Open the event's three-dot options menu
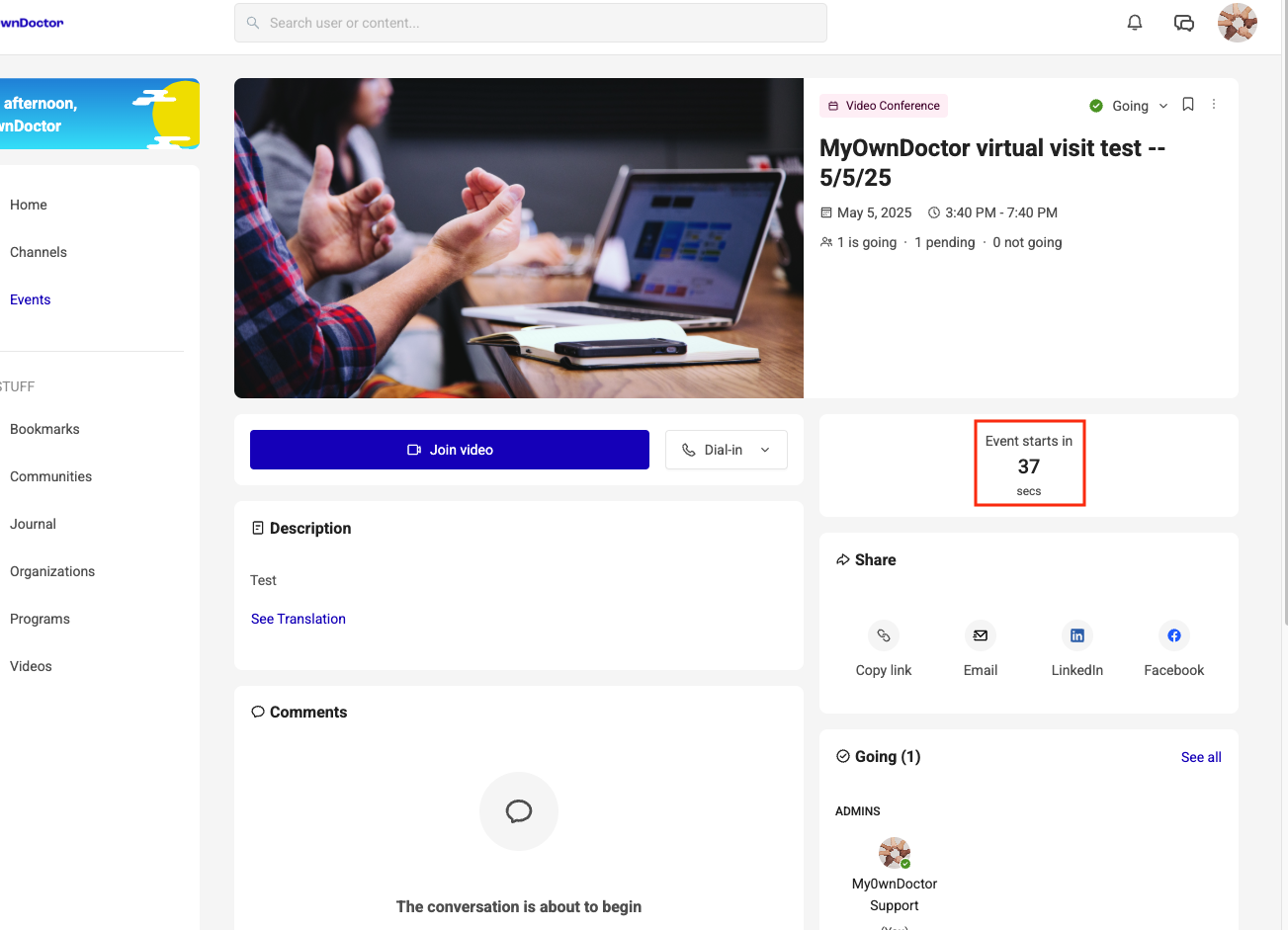 [x=1214, y=105]
